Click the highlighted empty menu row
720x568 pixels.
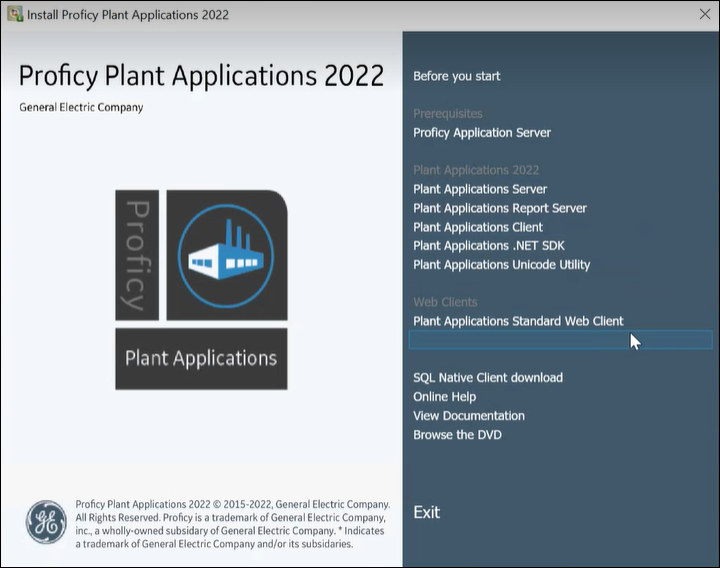point(560,340)
